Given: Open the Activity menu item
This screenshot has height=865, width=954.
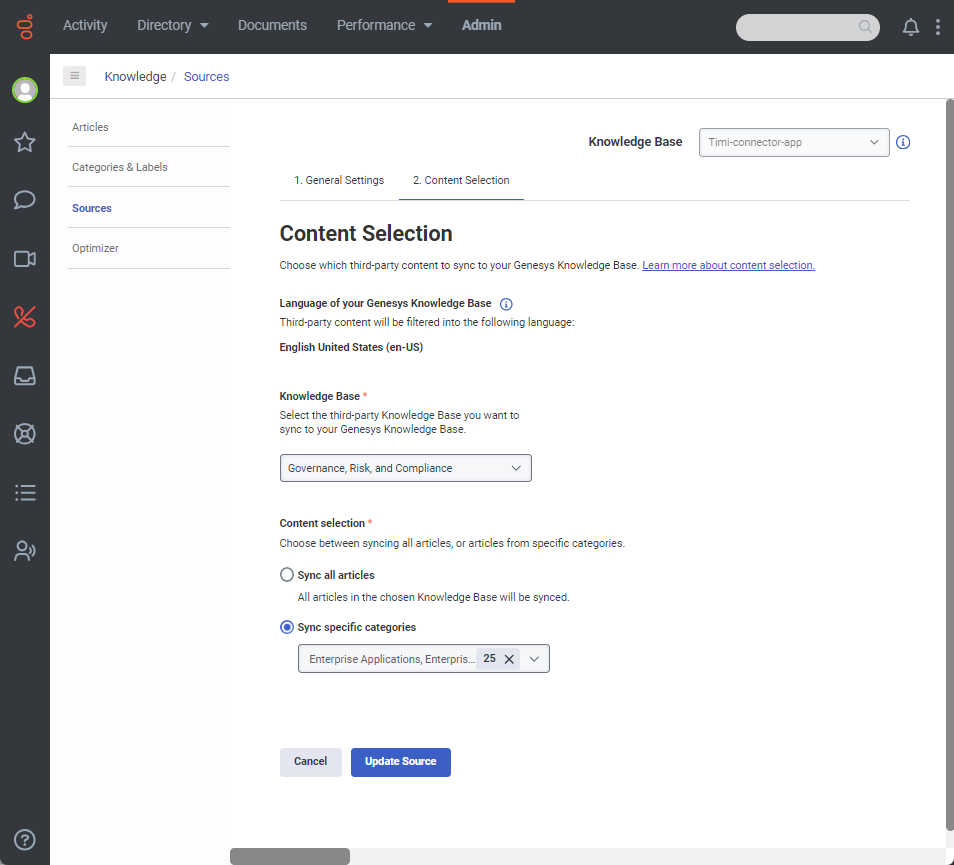Looking at the screenshot, I should click(x=85, y=25).
